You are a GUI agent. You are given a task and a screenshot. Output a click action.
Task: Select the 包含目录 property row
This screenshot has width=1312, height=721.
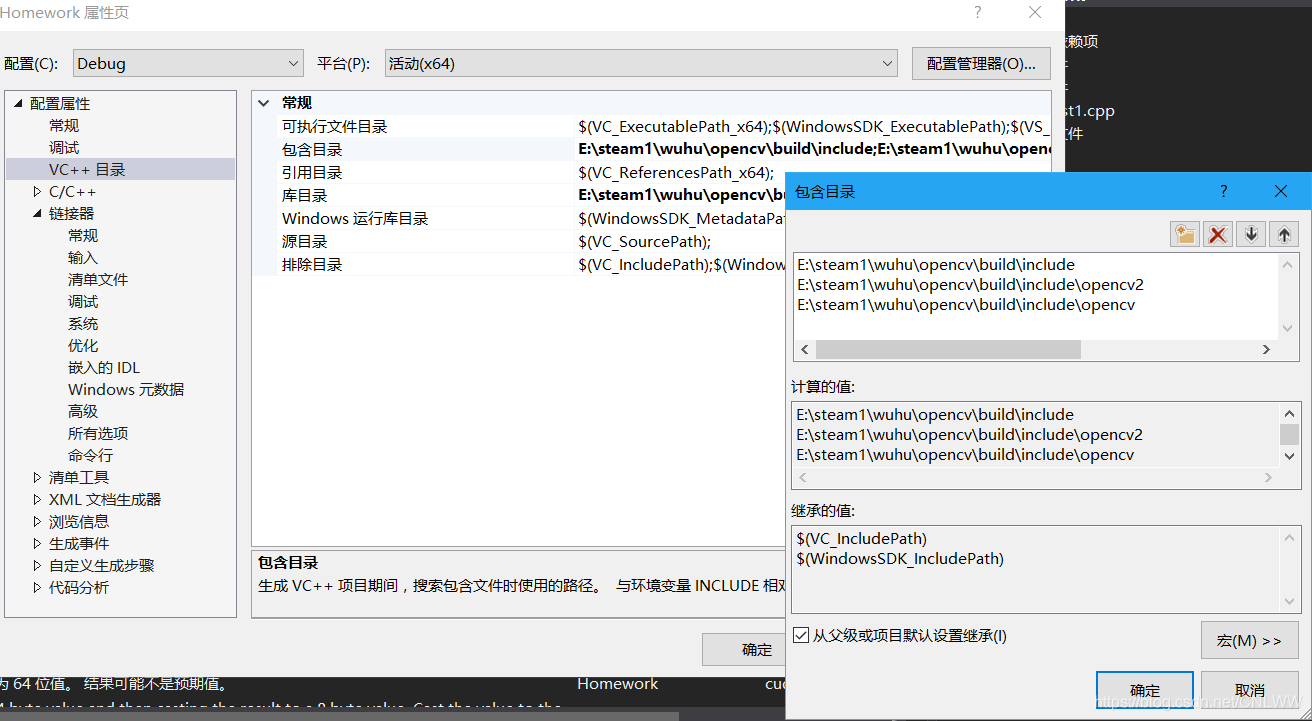[664, 150]
